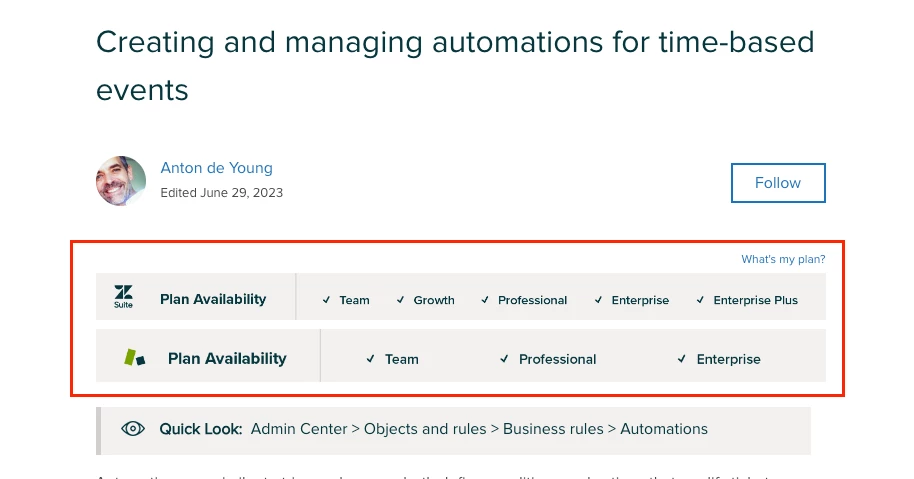Click the checkmark beside Support row Team
The height and width of the screenshot is (479, 914).
tap(370, 359)
